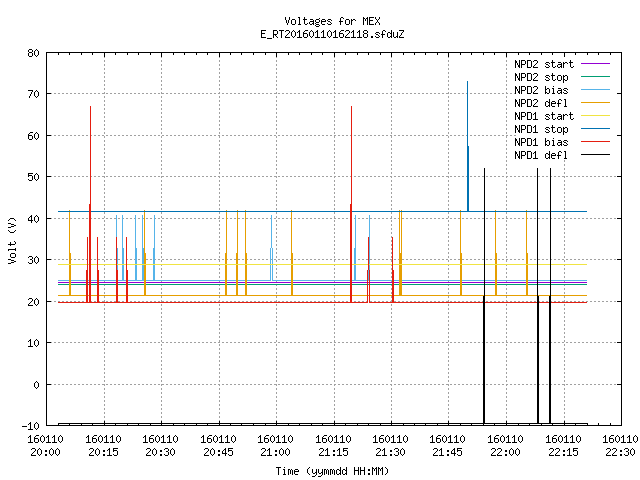Click the tall dark blue NPD1 stop spike peak

coord(468,146)
